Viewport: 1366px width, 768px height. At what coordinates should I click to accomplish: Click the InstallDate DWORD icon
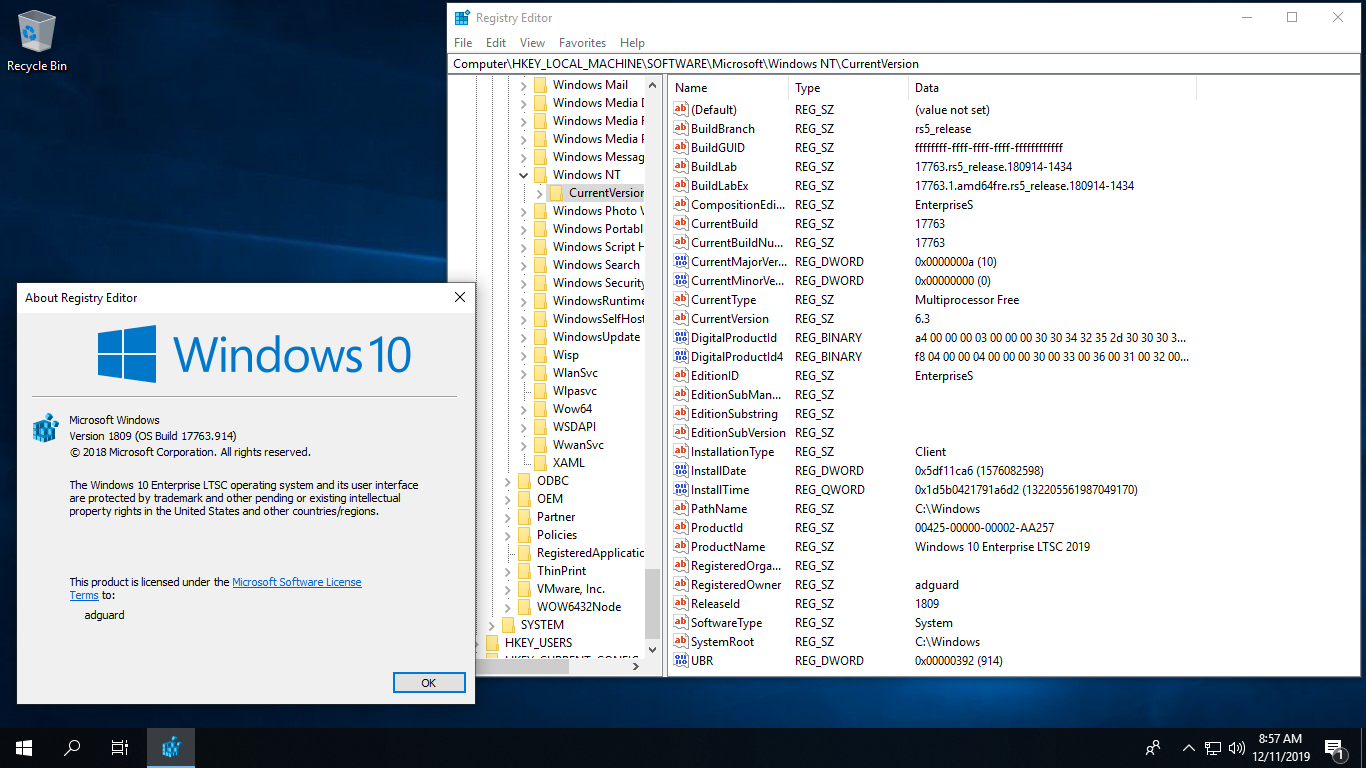pyautogui.click(x=681, y=471)
